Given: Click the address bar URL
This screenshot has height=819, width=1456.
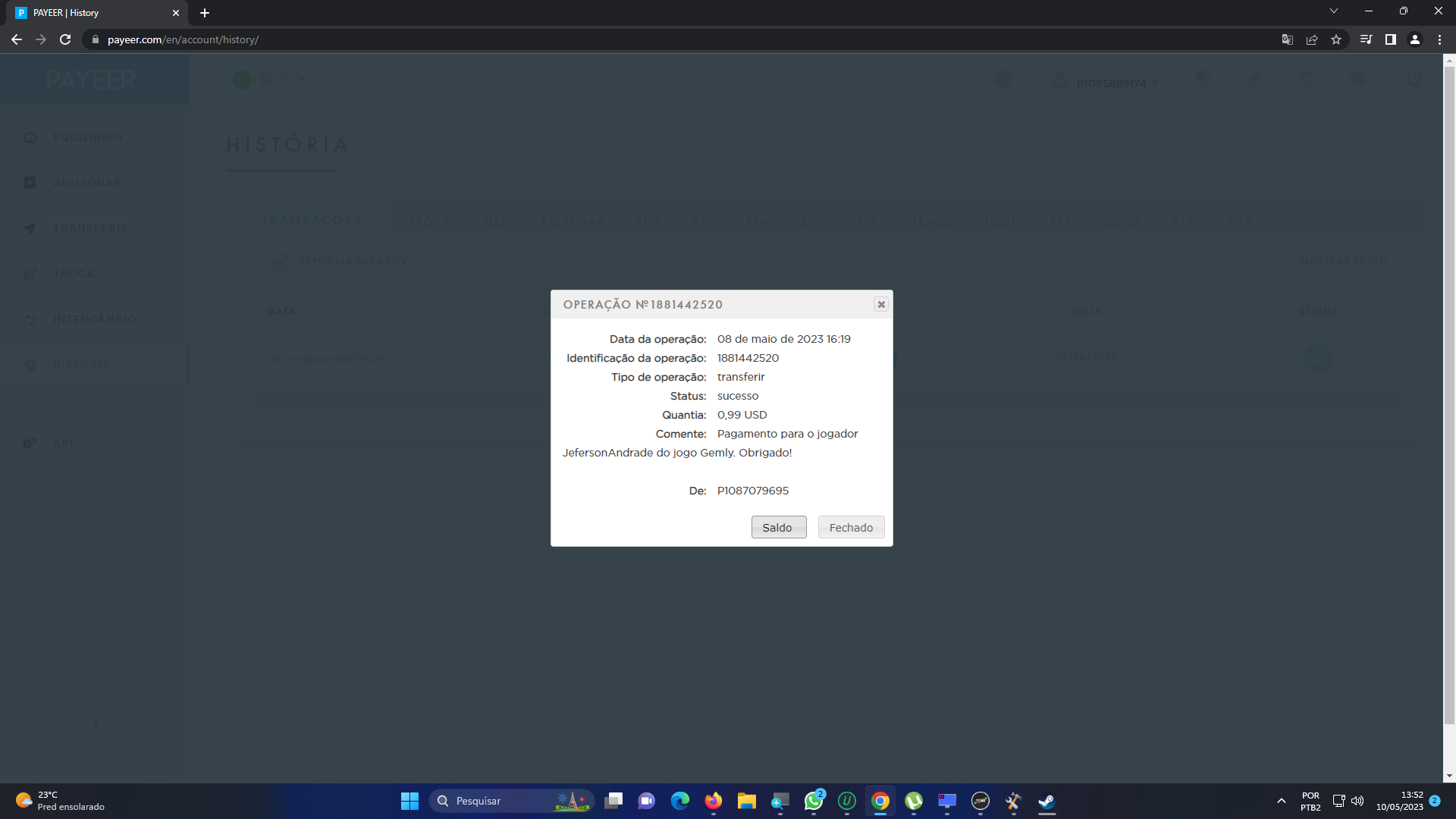Looking at the screenshot, I should 182,39.
